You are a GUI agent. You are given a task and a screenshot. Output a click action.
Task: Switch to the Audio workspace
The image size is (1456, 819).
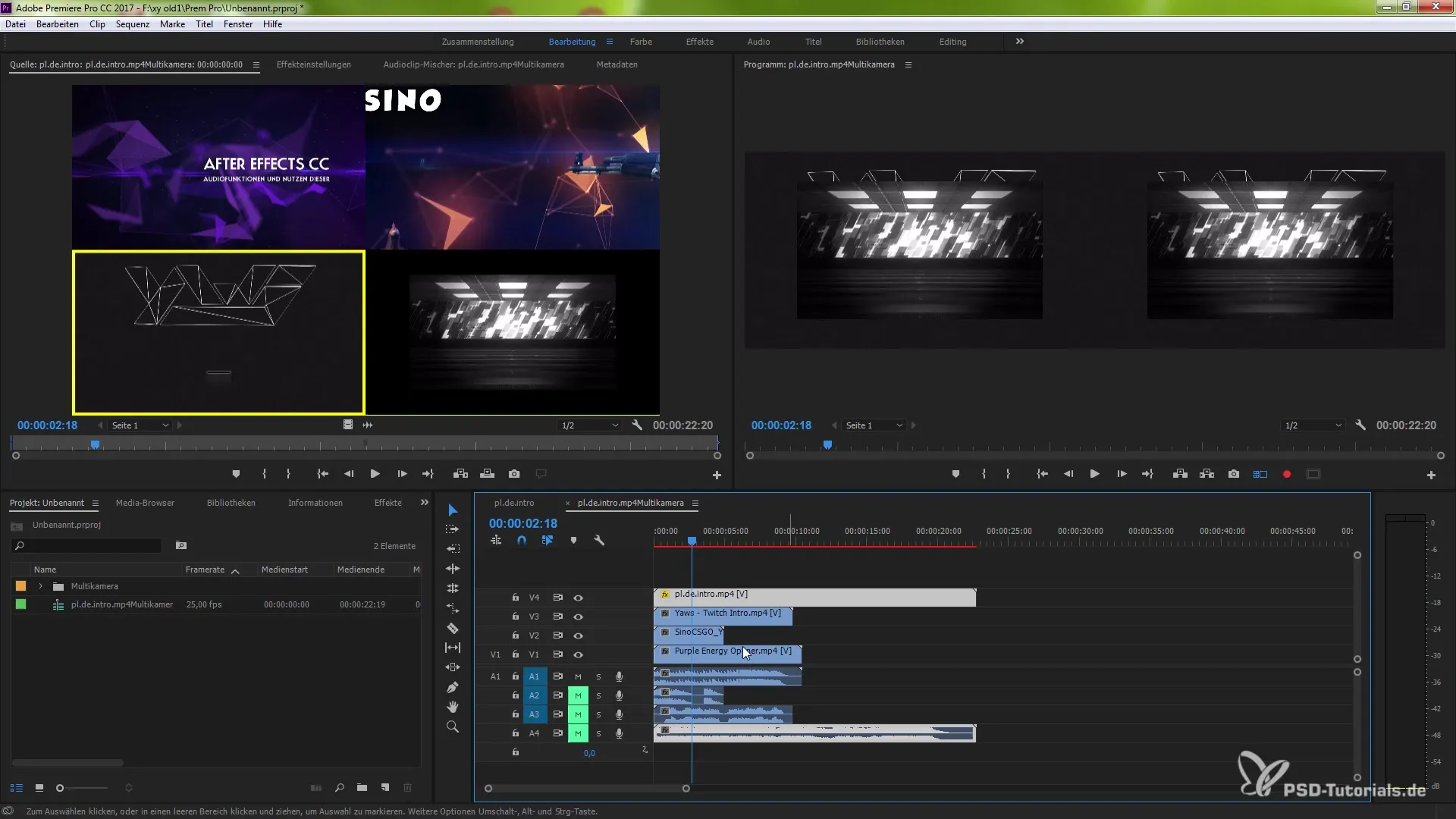[x=758, y=42]
